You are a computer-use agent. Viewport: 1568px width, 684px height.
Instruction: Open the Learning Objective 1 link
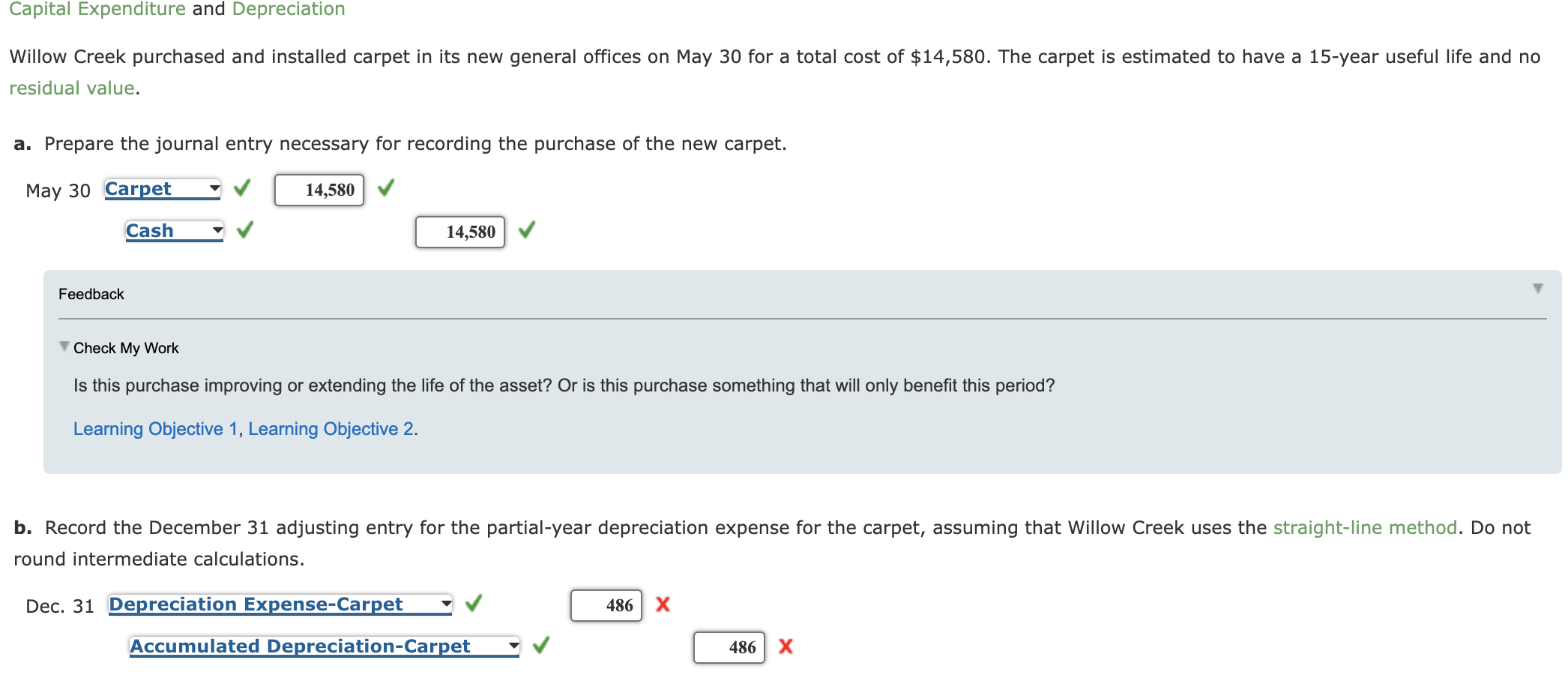click(x=154, y=428)
